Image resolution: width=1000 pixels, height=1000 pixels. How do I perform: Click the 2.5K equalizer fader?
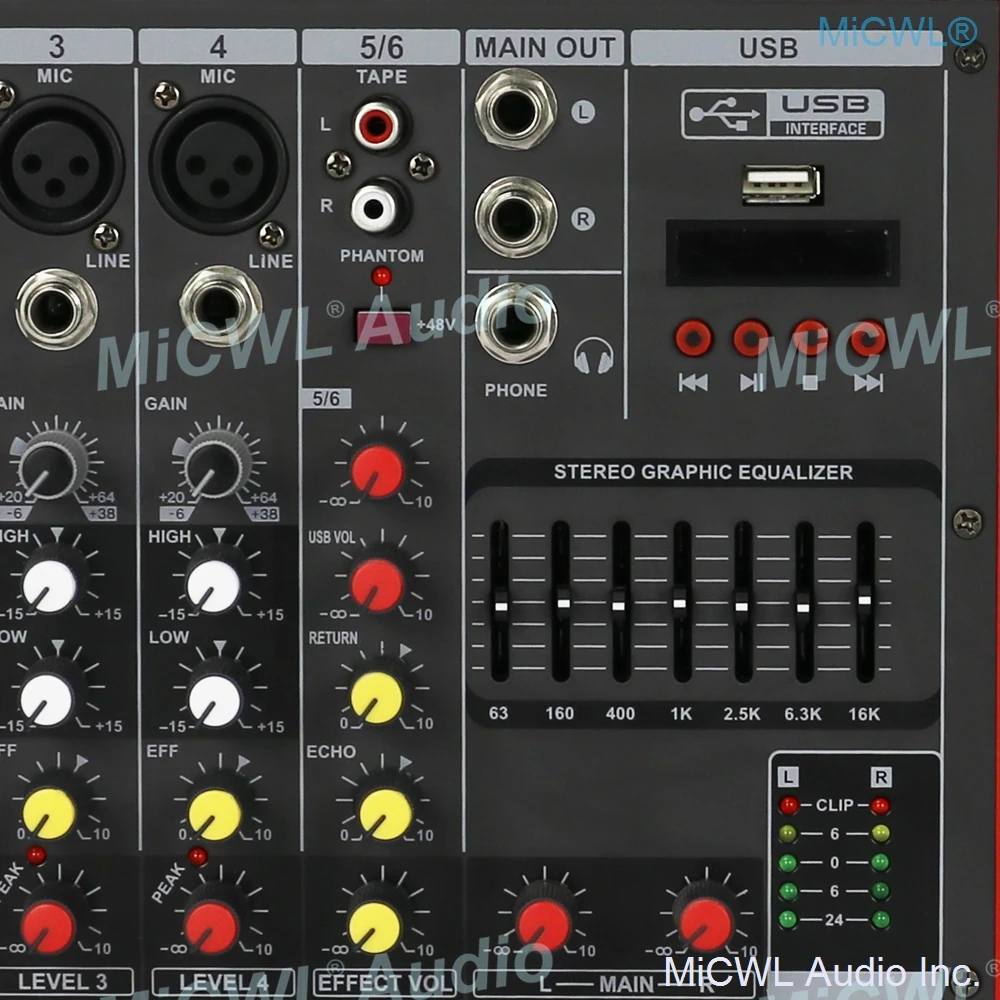(x=742, y=606)
